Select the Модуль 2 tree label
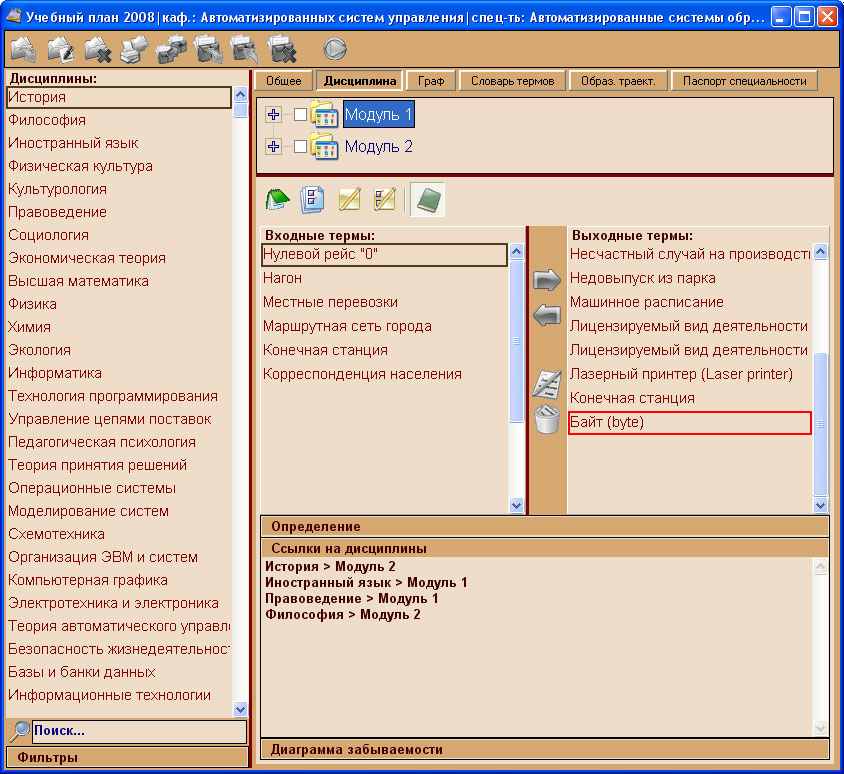 pos(378,146)
